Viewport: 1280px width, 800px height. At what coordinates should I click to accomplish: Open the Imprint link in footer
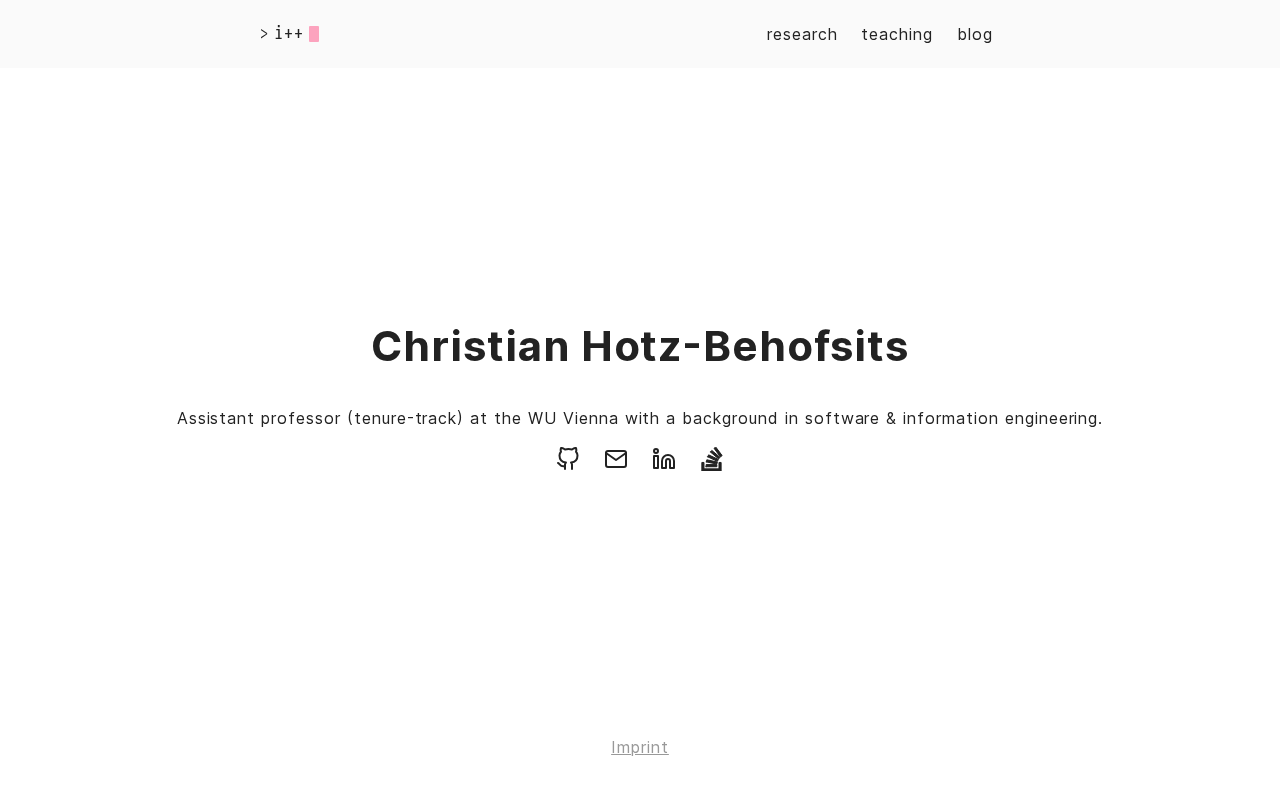640,747
